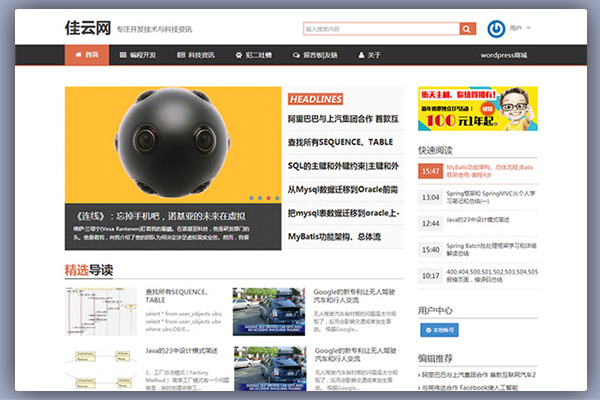
Task: Open the sequence diagram thumbnail for 查找所有SEQUENCE
Action: (x=101, y=312)
